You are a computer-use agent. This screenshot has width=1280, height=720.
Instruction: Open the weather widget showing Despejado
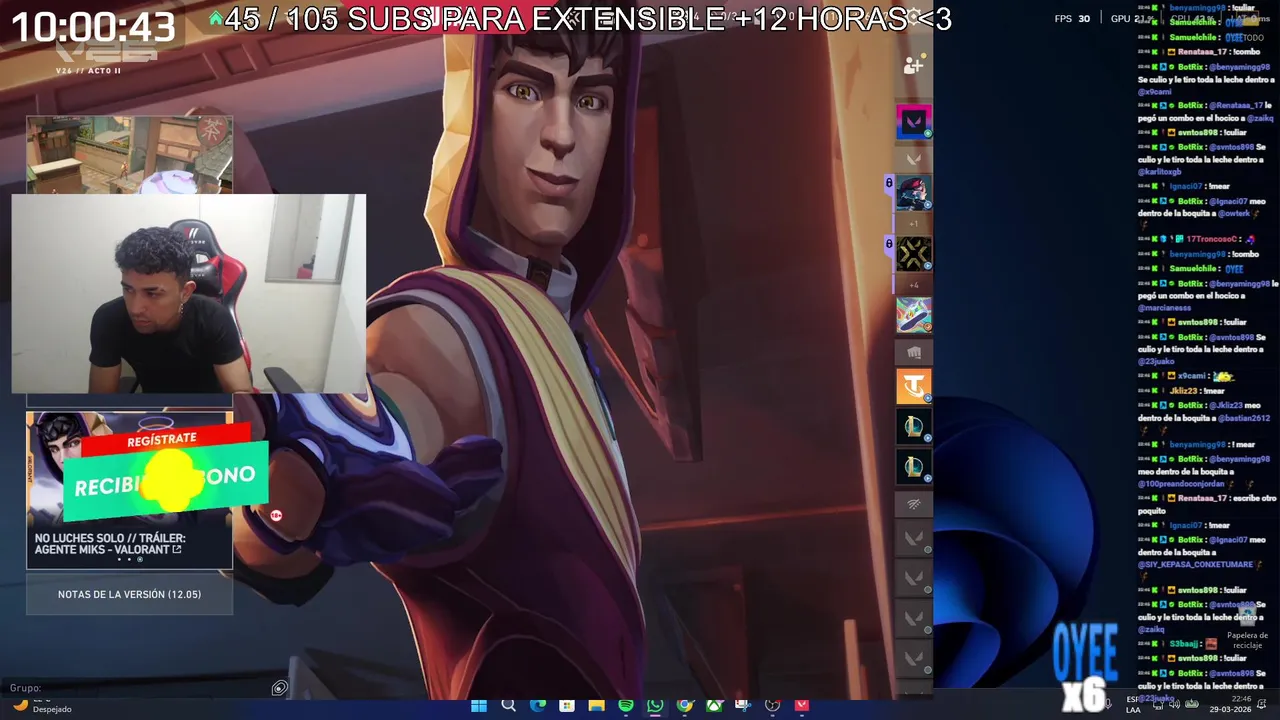click(x=42, y=706)
